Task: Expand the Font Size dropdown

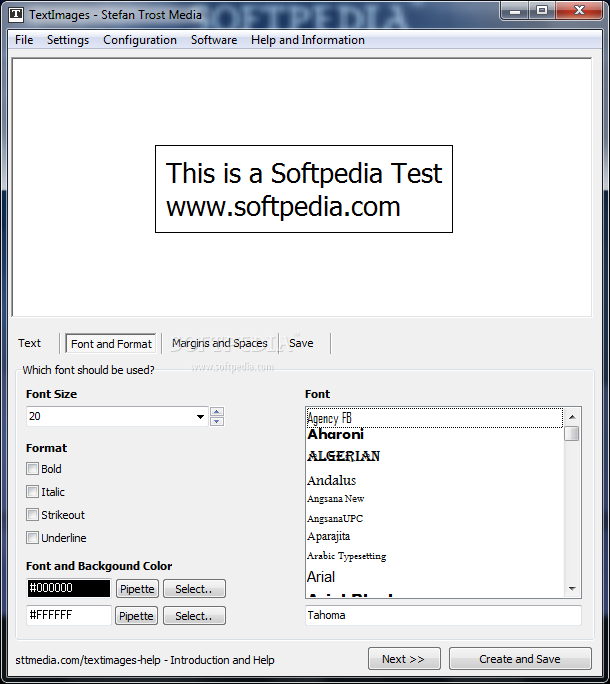Action: 200,417
